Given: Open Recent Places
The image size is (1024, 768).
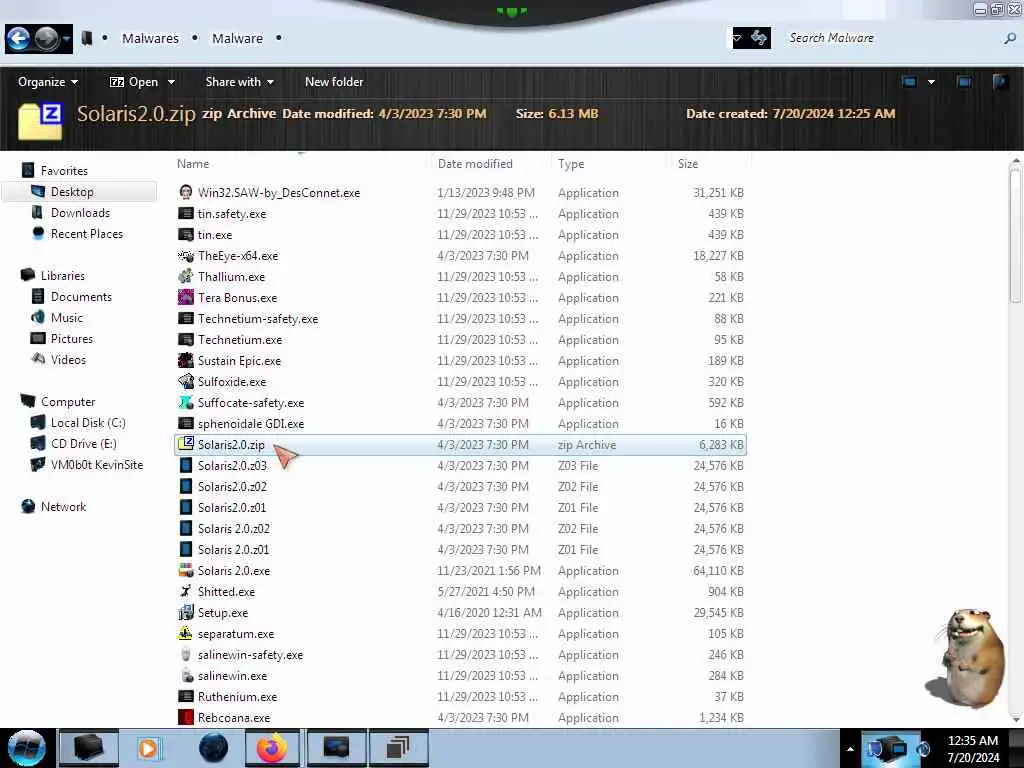Looking at the screenshot, I should [x=86, y=234].
